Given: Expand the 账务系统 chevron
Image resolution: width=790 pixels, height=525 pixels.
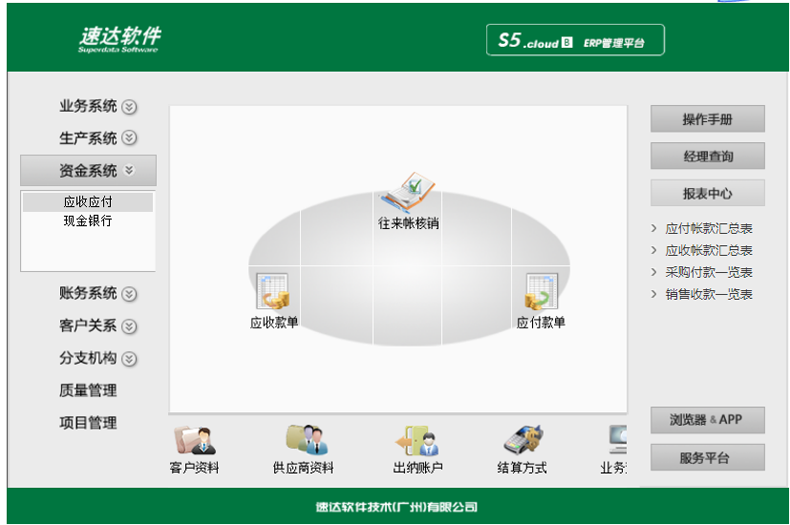Looking at the screenshot, I should point(129,294).
